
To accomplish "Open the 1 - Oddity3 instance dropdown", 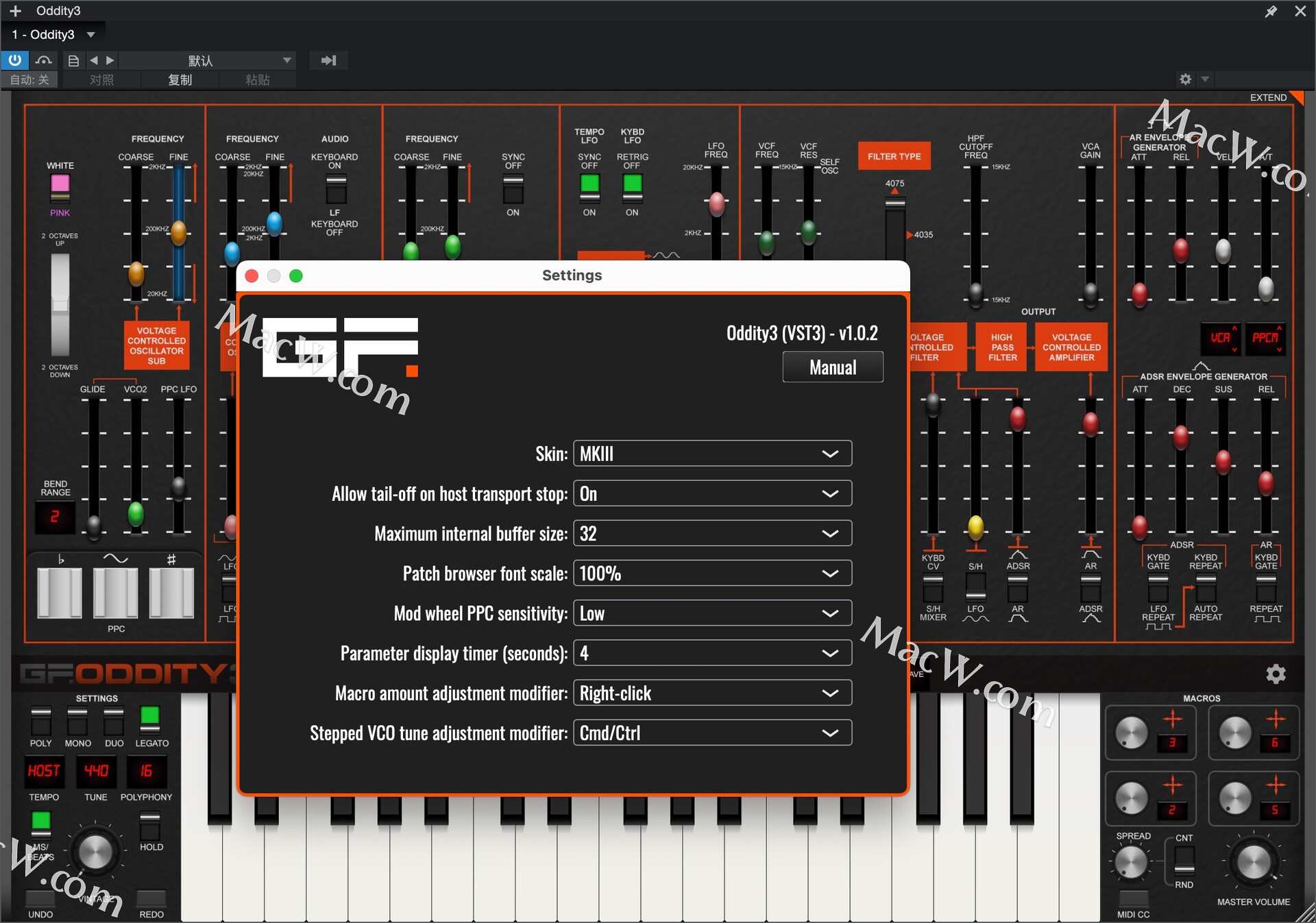I will [x=53, y=34].
